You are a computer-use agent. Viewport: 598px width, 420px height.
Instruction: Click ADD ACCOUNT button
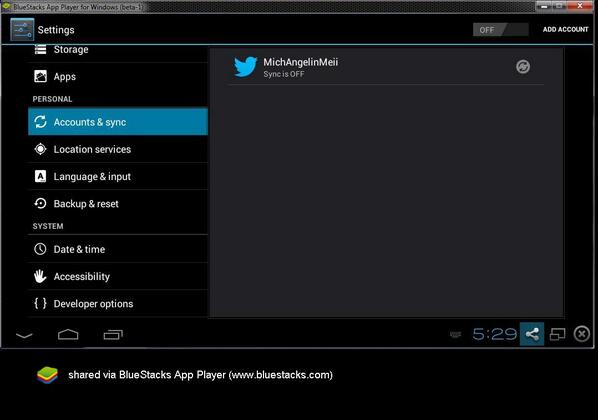point(565,29)
